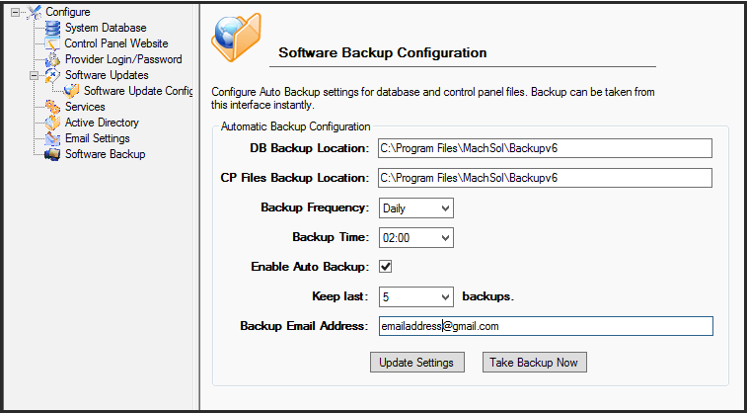Click the Control Panel Website icon
Image resolution: width=747 pixels, height=414 pixels.
53,44
